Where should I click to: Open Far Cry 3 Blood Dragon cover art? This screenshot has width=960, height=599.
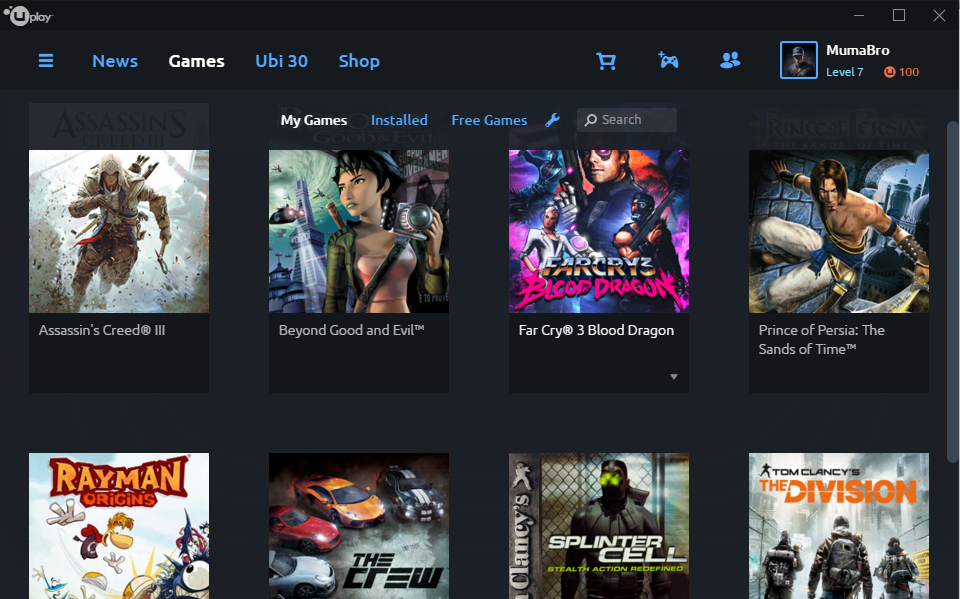599,232
